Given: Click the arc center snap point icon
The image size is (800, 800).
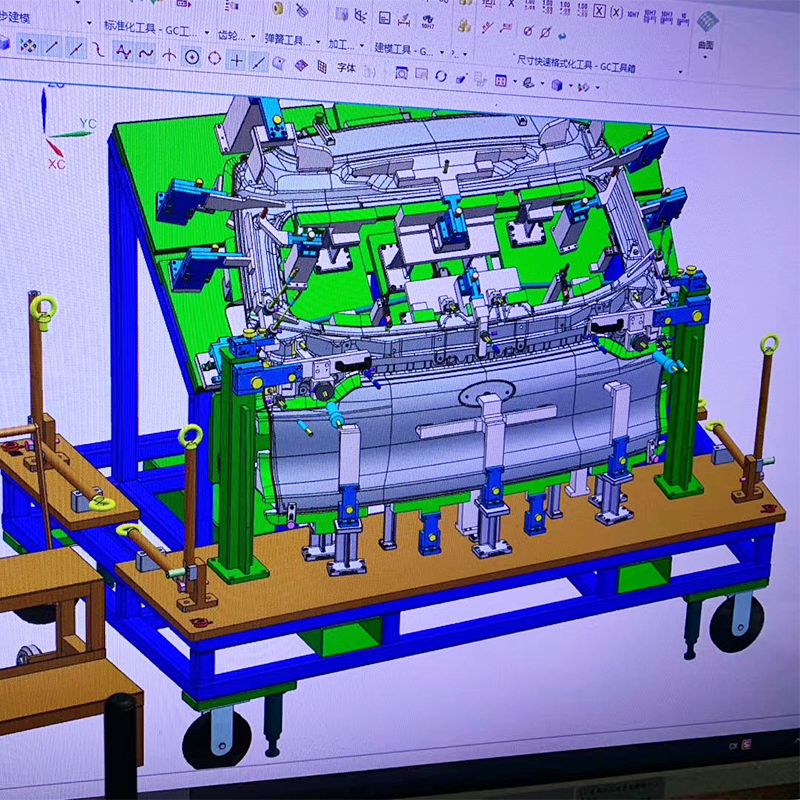Looking at the screenshot, I should (191, 56).
